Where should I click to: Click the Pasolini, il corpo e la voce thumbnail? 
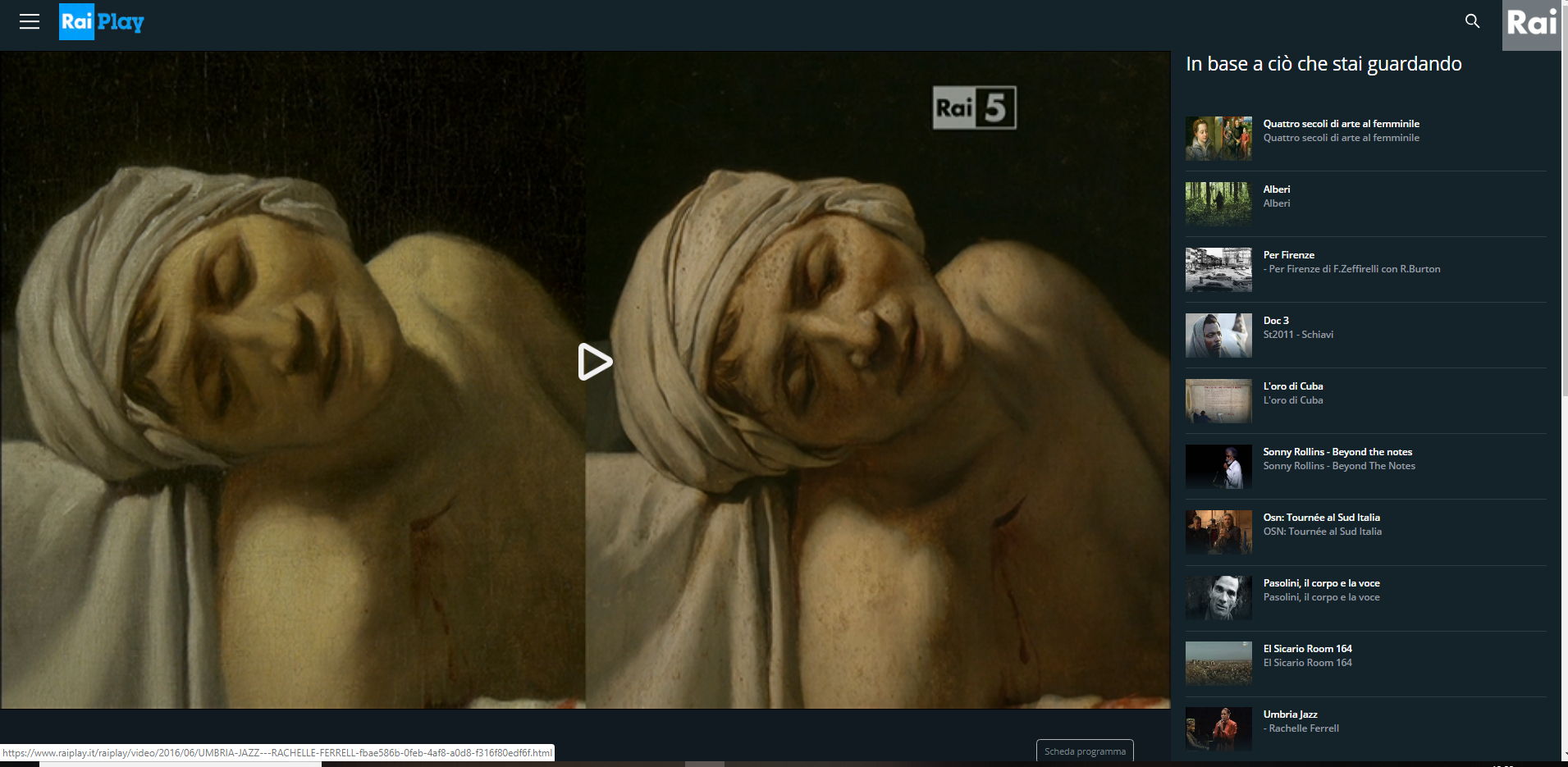click(1218, 597)
